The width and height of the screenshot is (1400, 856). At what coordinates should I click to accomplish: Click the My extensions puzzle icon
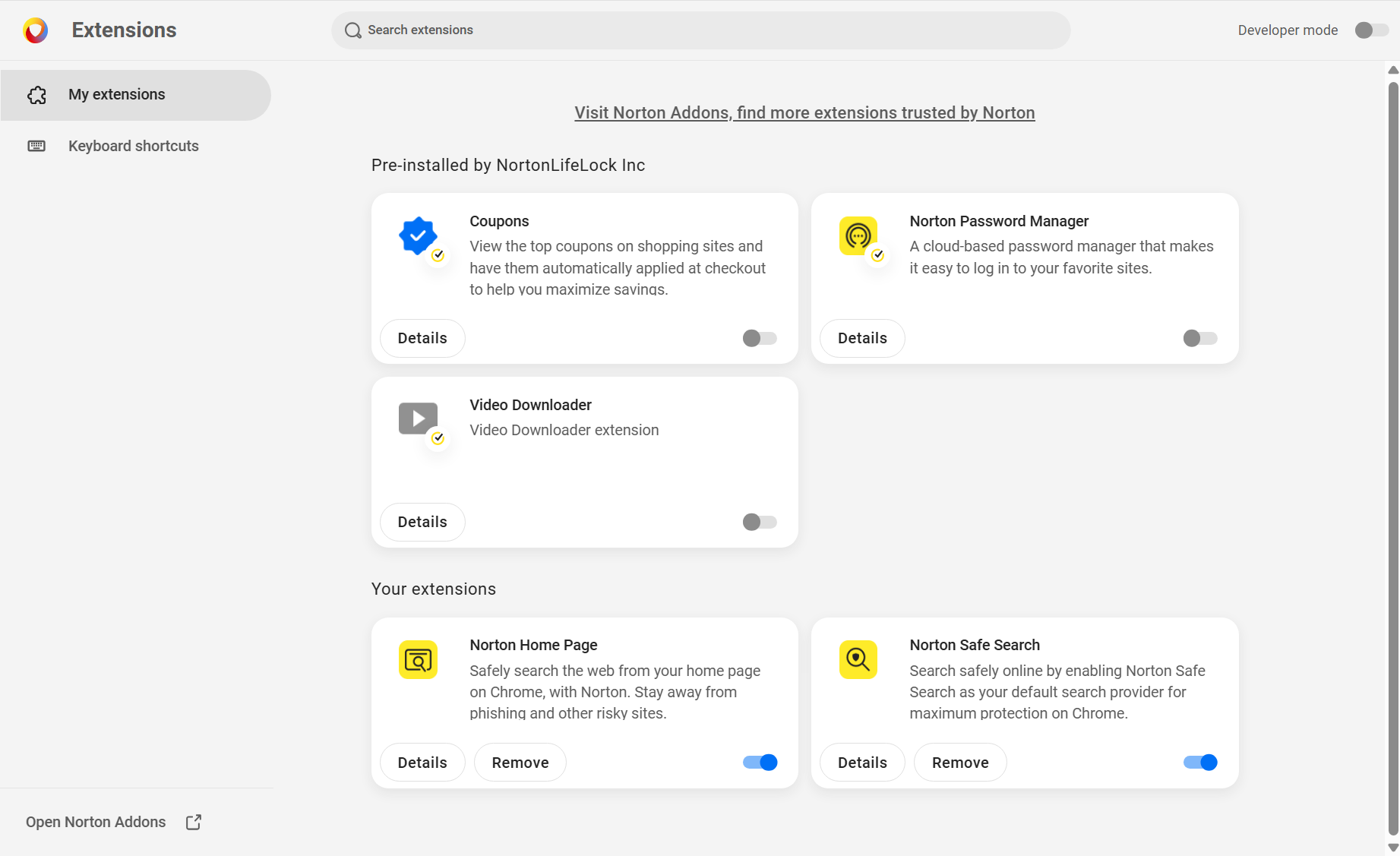[36, 95]
